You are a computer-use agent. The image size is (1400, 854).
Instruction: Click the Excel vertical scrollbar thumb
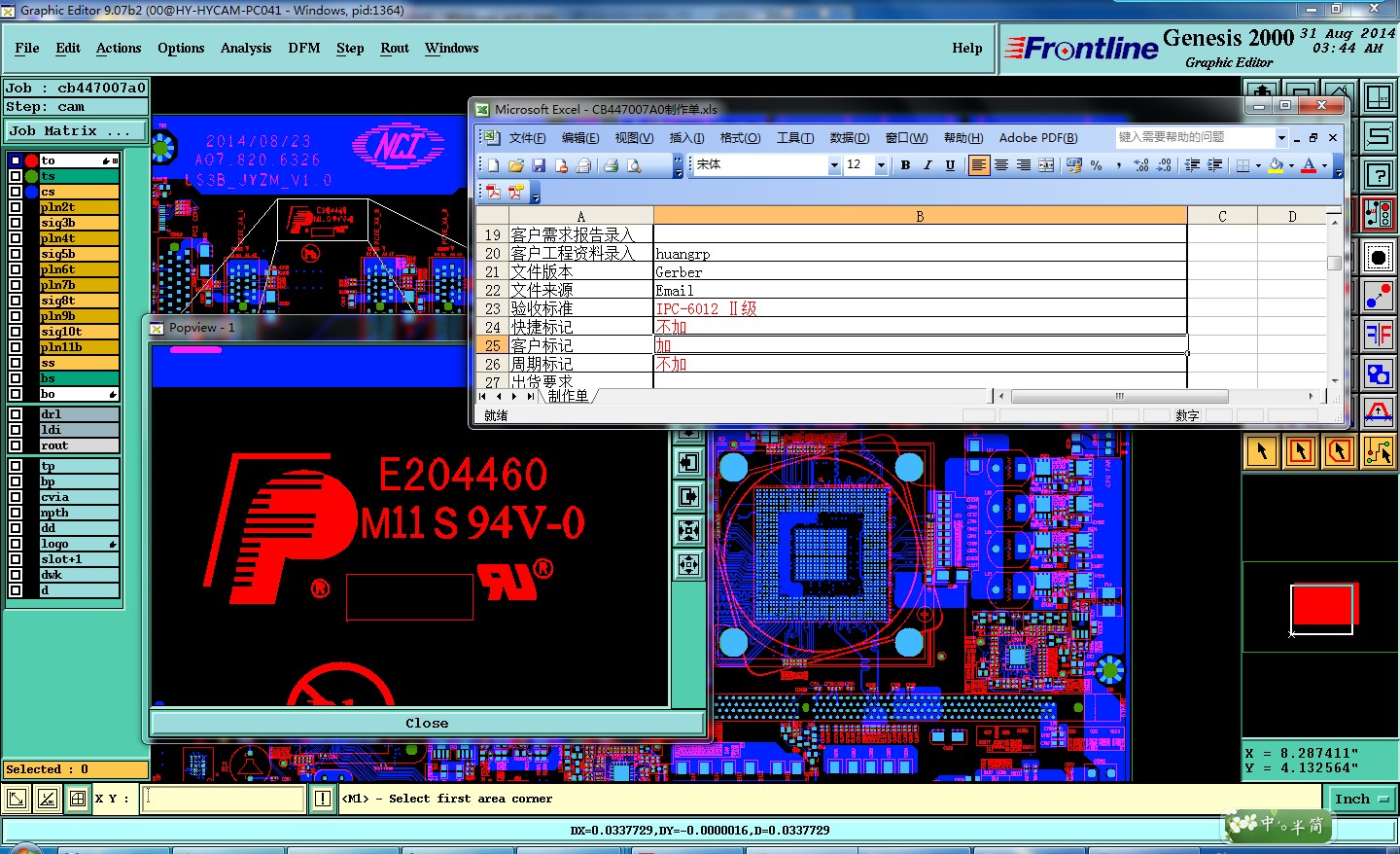pos(1334,263)
